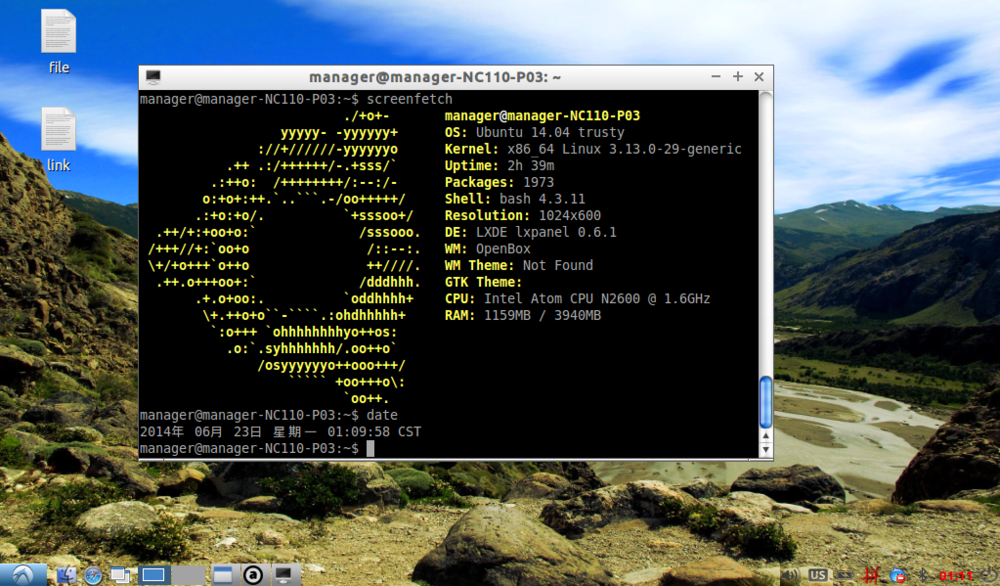Click the 'Resolution: 1024x600' line
This screenshot has height=586, width=1000.
click(x=523, y=215)
